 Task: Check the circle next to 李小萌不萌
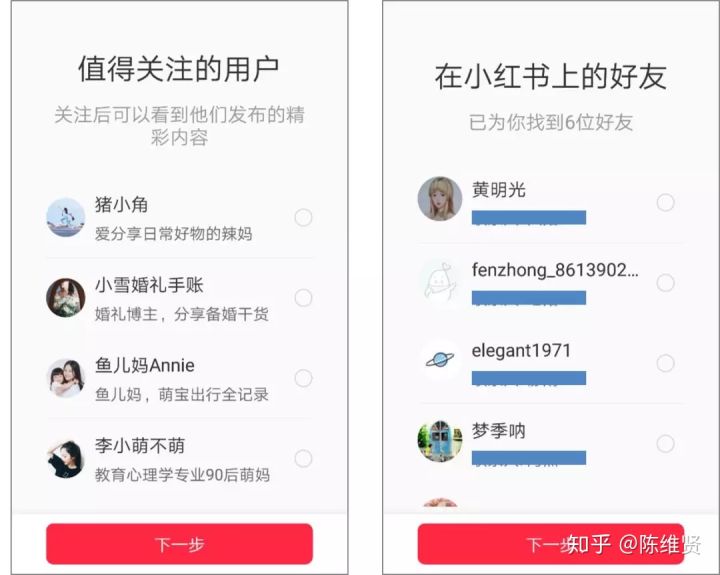point(303,458)
